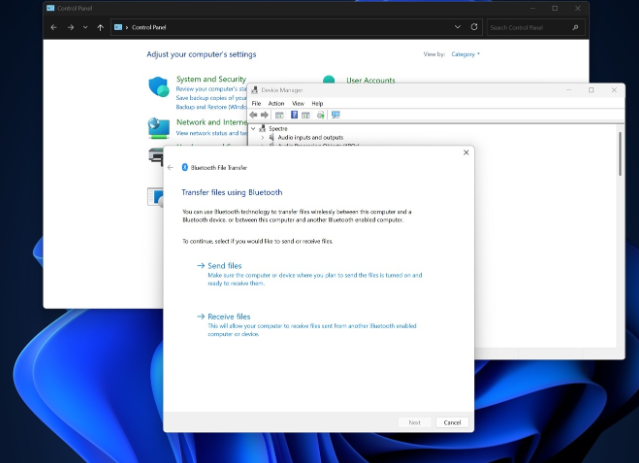Open address bar history dropdown in Control Panel
639x463 pixels.
point(458,27)
